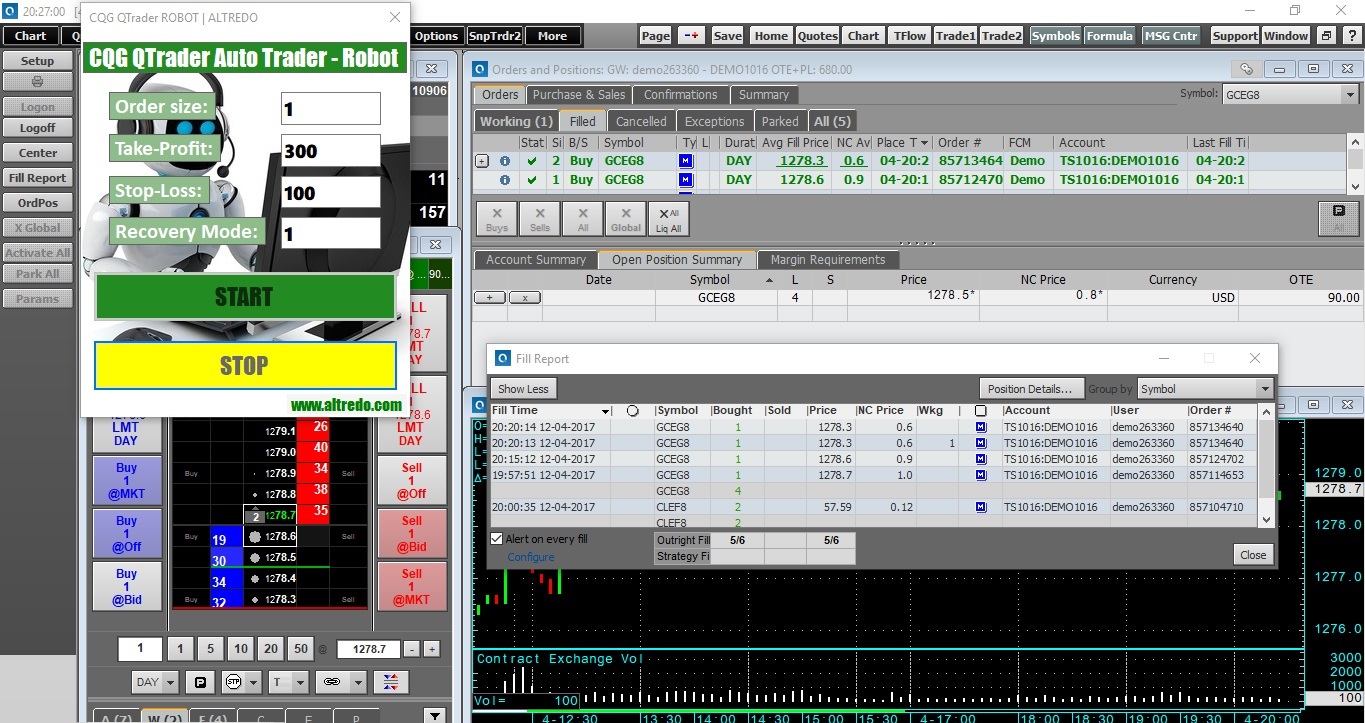
Task: Click the link icon in Orders and Positions title bar
Action: click(1246, 69)
